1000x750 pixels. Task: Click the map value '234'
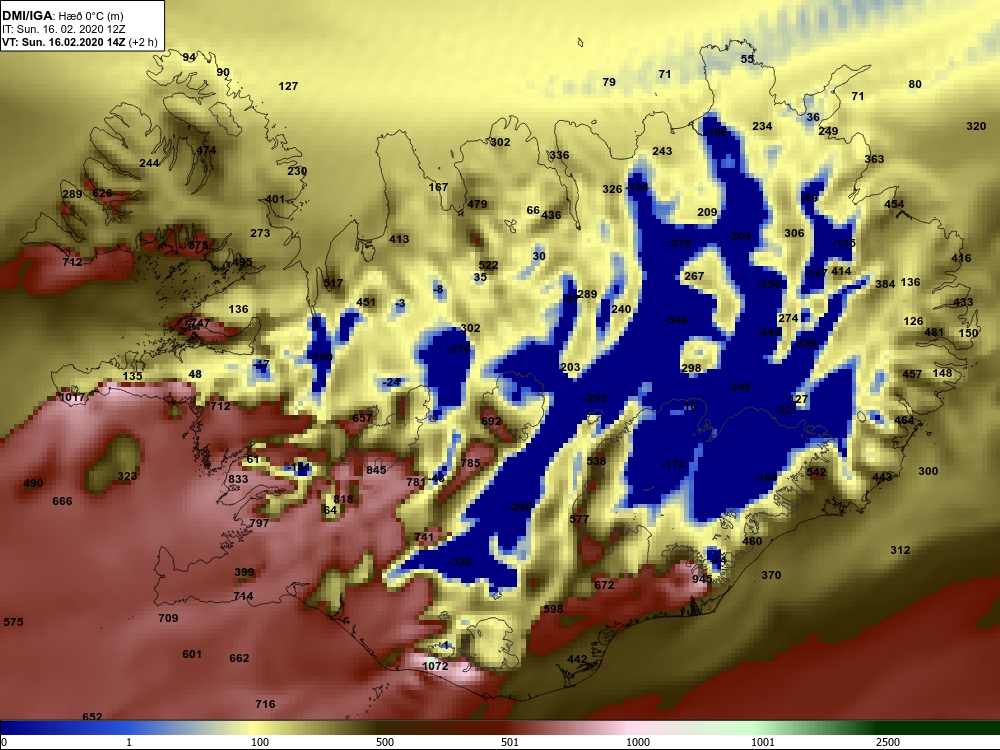[x=762, y=126]
